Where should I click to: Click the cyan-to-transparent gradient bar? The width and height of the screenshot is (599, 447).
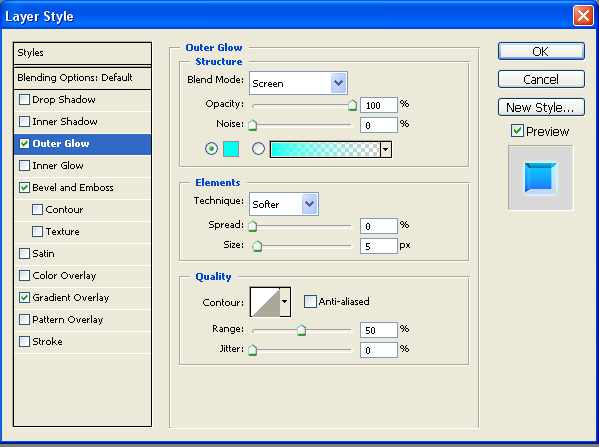point(325,149)
